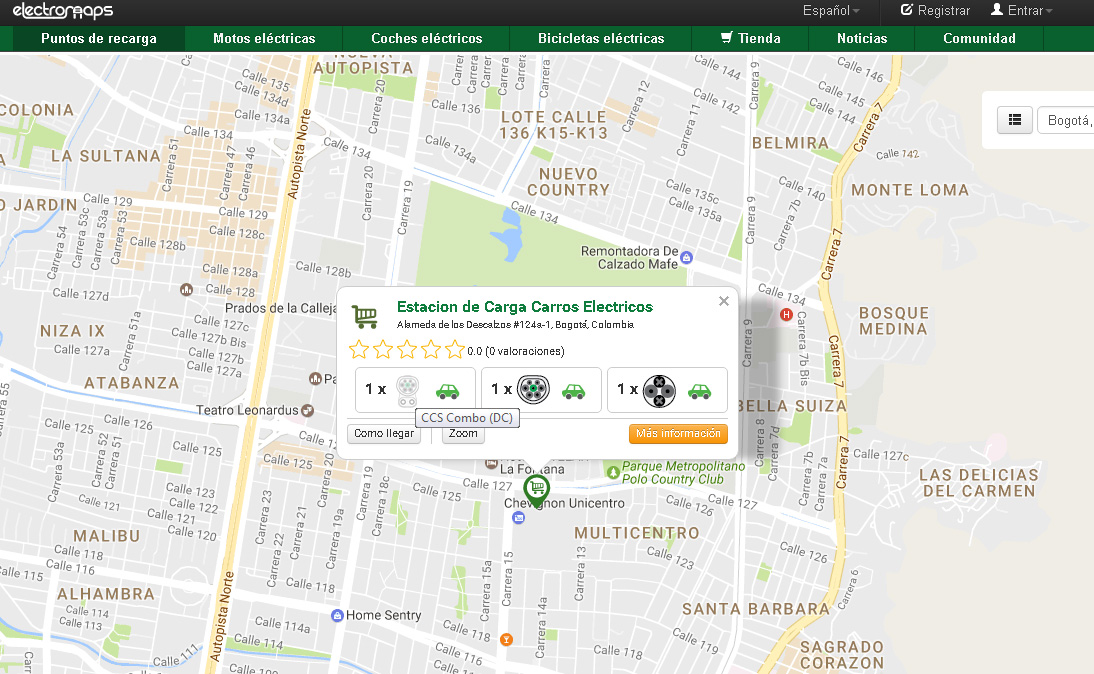Click the list view icon button
1094x674 pixels.
point(1014,120)
